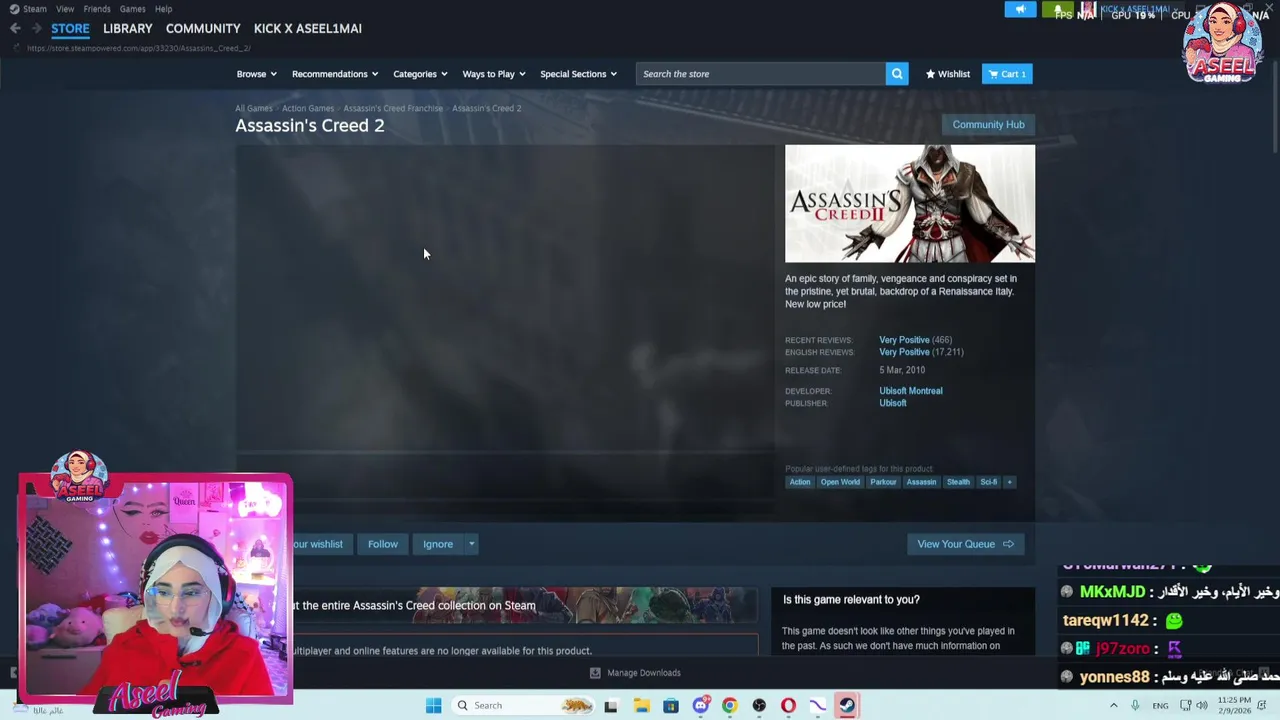The image size is (1280, 720).
Task: Expand the Ways to Play dropdown
Action: pyautogui.click(x=494, y=74)
